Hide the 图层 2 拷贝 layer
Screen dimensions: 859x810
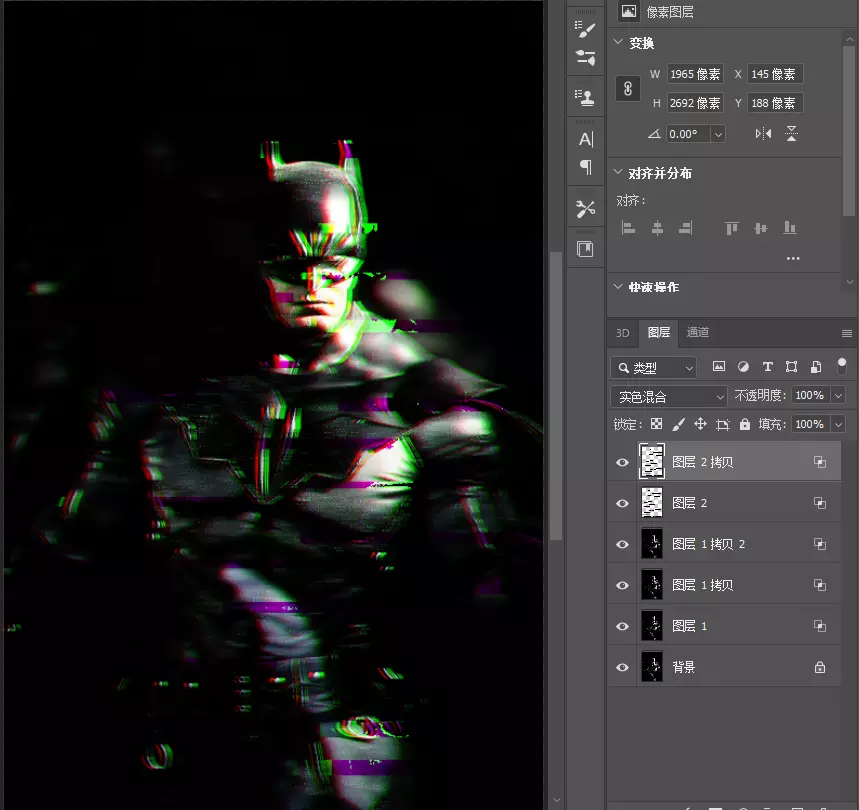click(622, 462)
